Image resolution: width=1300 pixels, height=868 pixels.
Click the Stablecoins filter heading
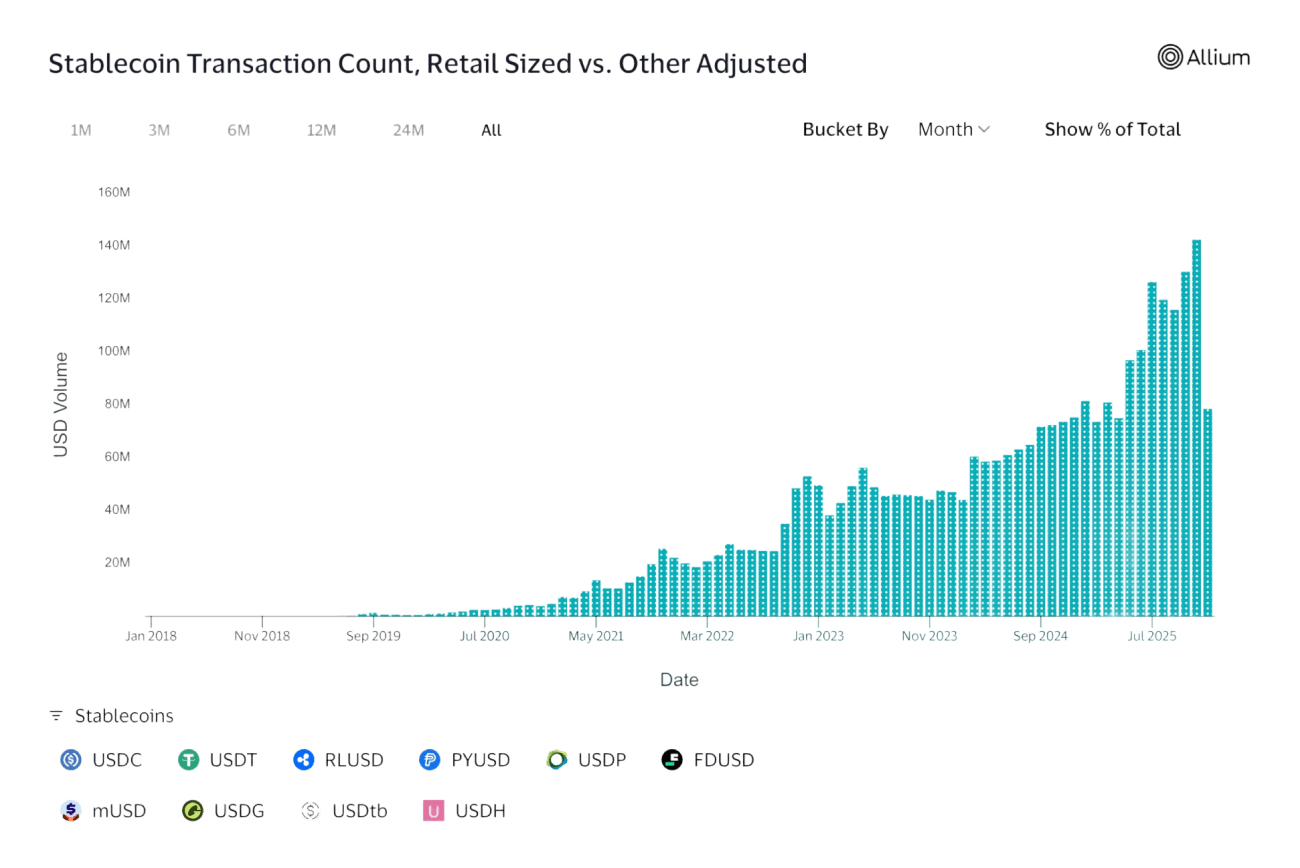pos(124,716)
